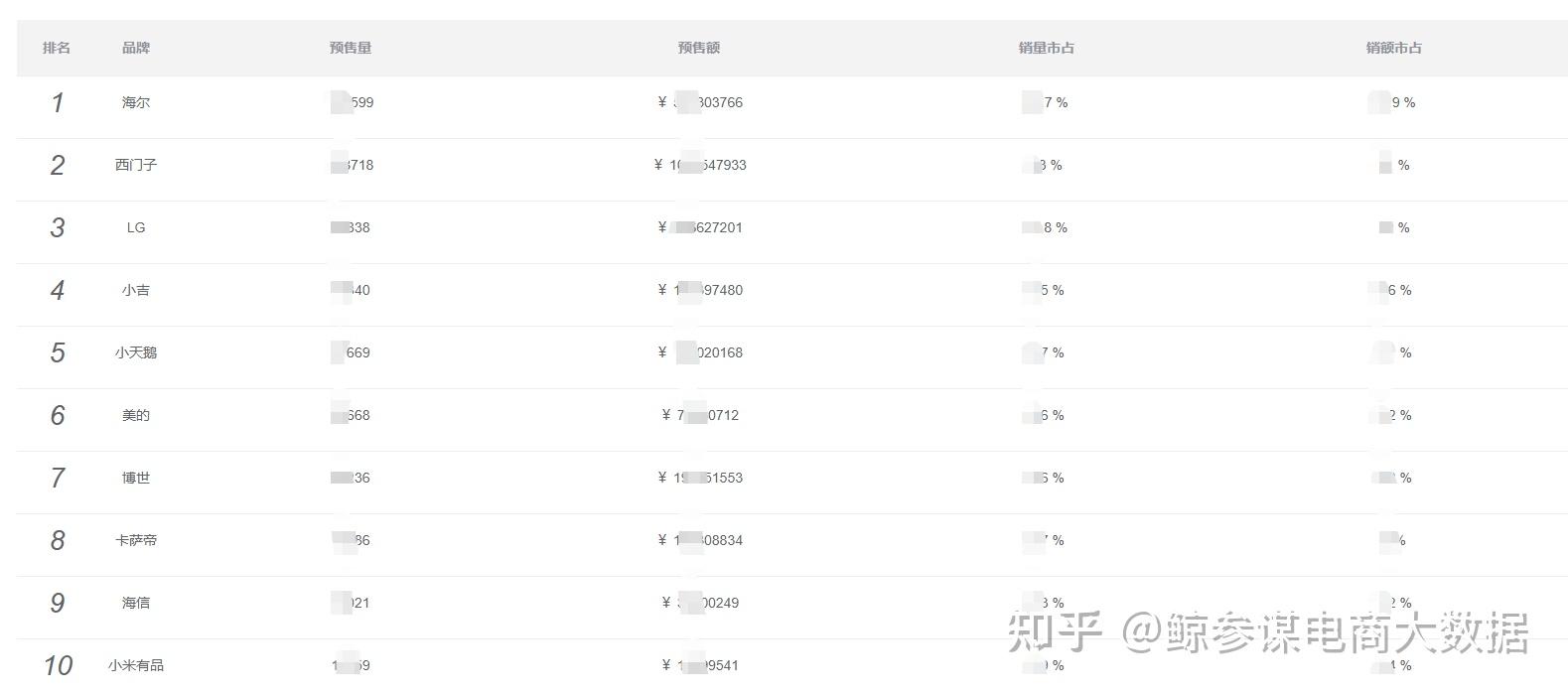Click the 预售额 column header
This screenshot has width=1568, height=696.
[x=699, y=48]
